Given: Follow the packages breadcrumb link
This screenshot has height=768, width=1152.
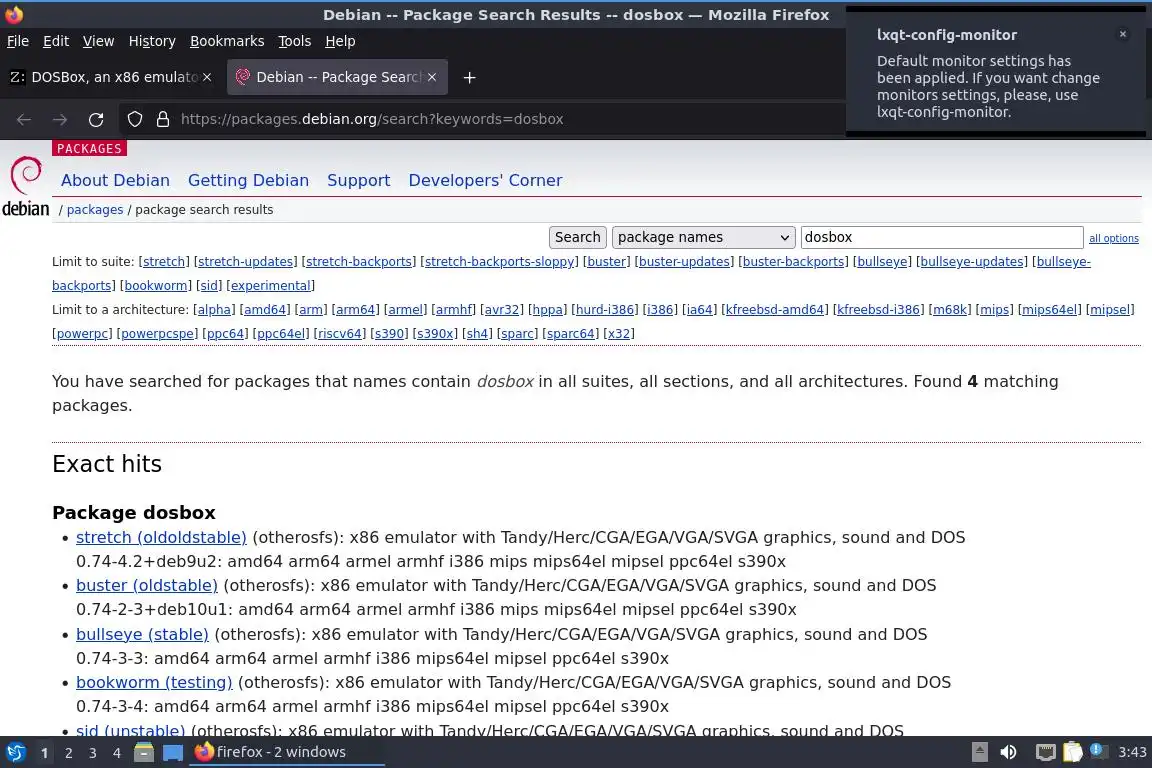Looking at the screenshot, I should [95, 209].
